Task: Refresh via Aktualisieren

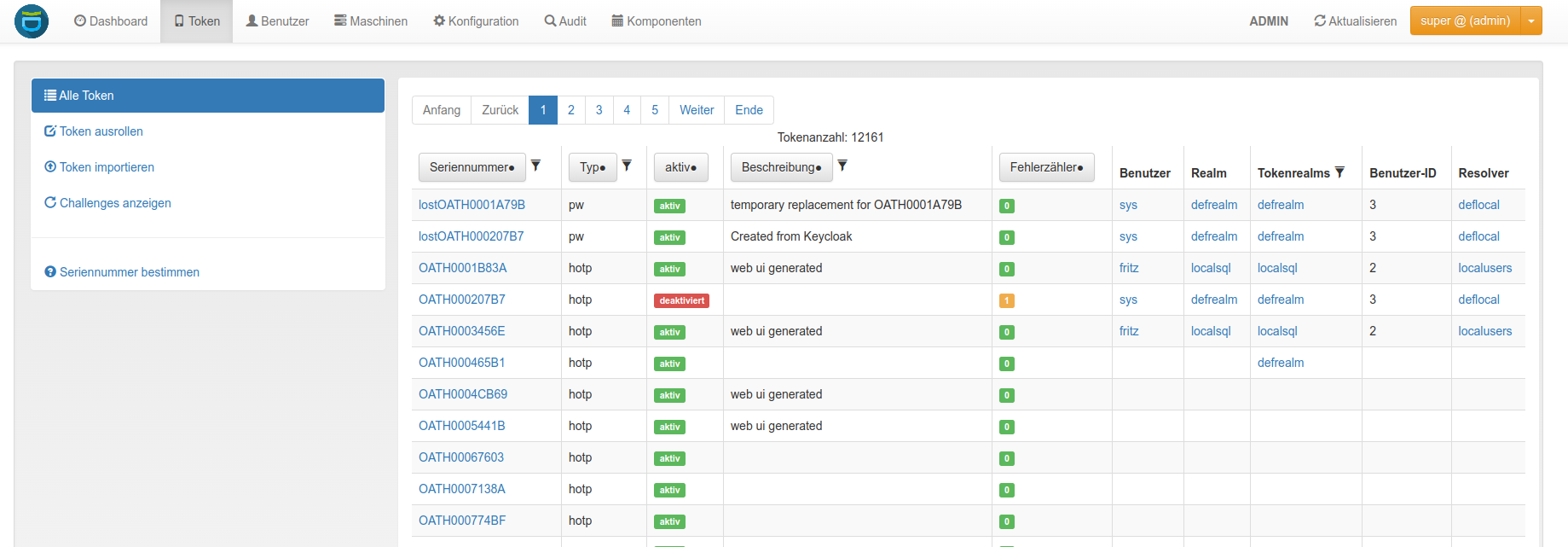Action: [x=1355, y=21]
